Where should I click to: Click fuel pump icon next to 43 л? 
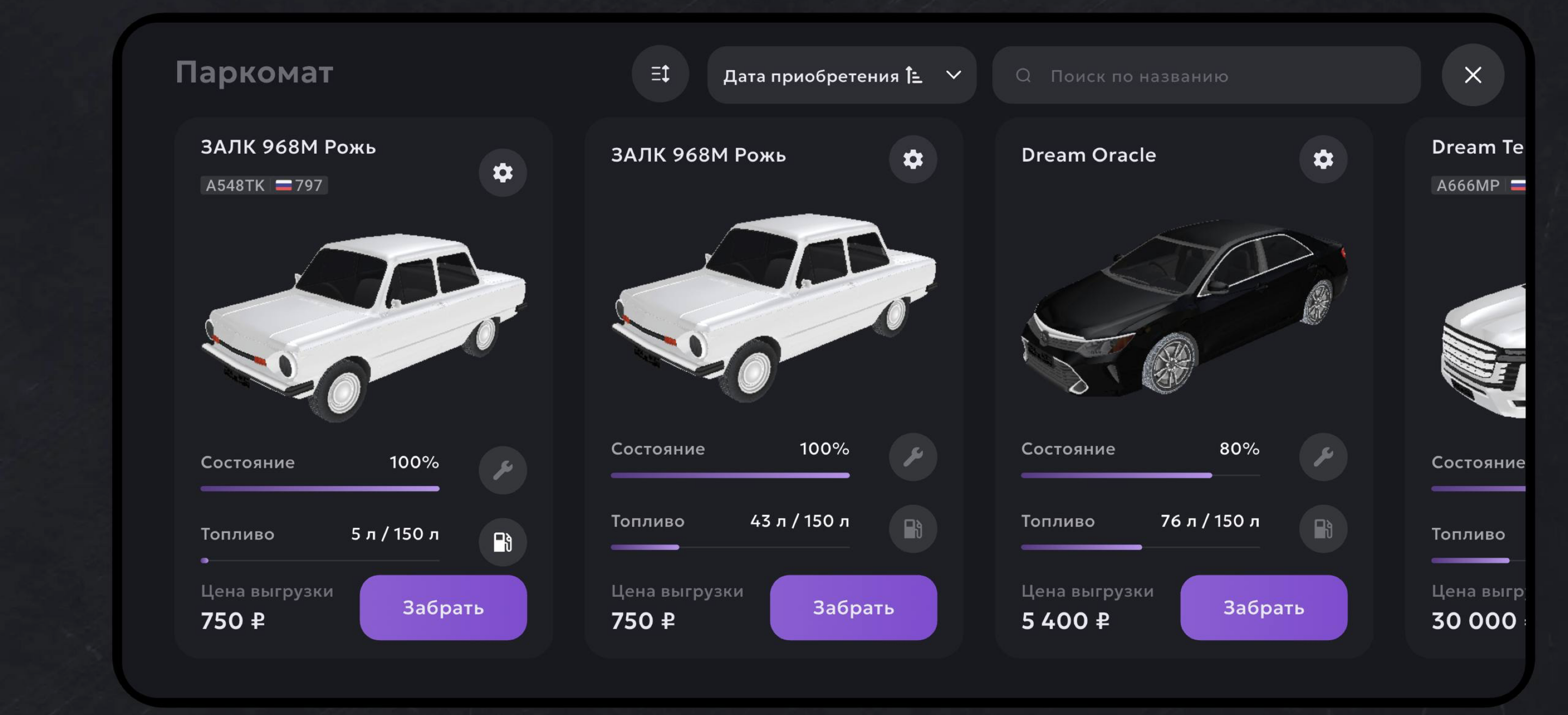[x=912, y=528]
